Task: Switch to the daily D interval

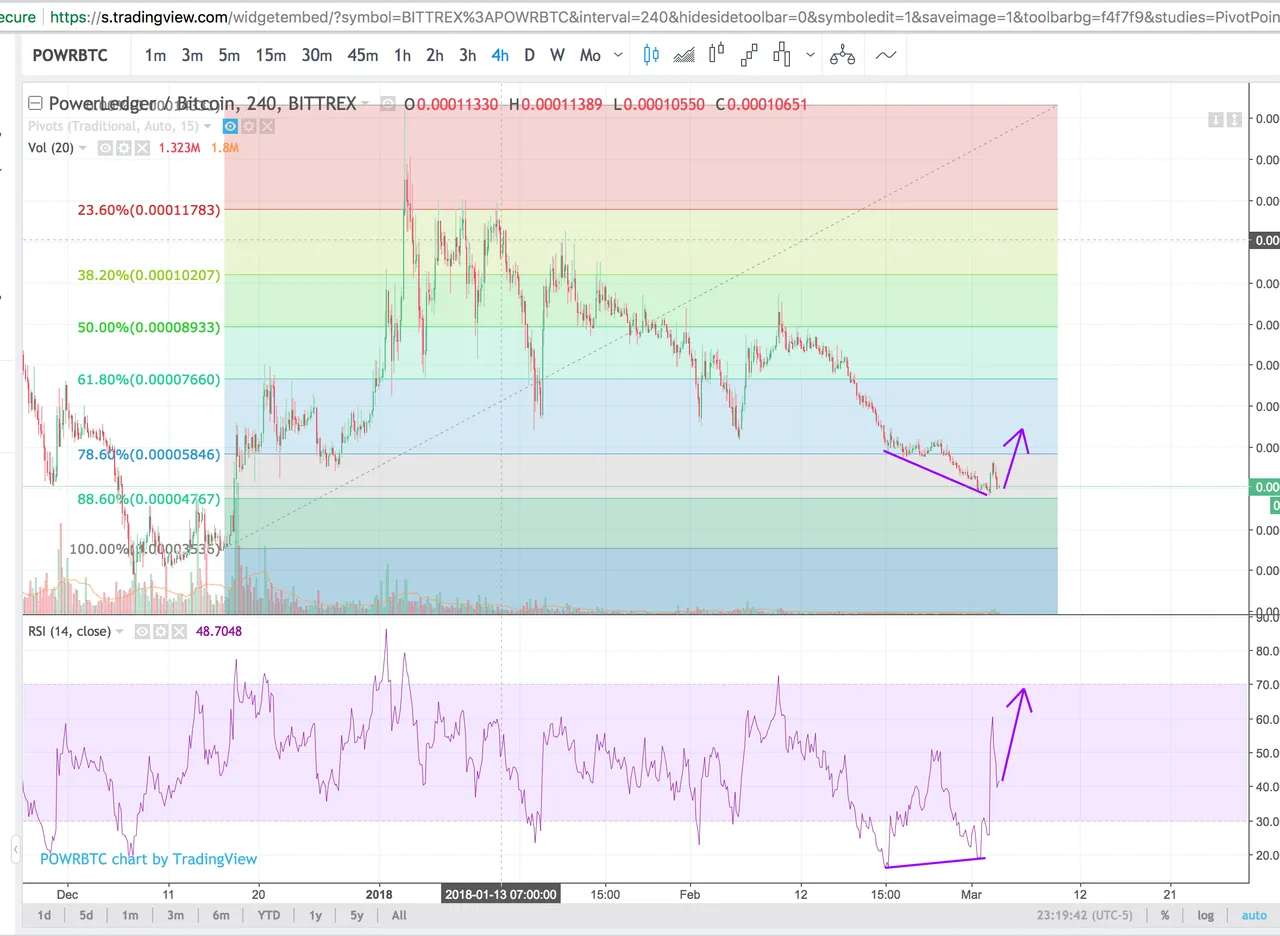Action: (x=530, y=56)
